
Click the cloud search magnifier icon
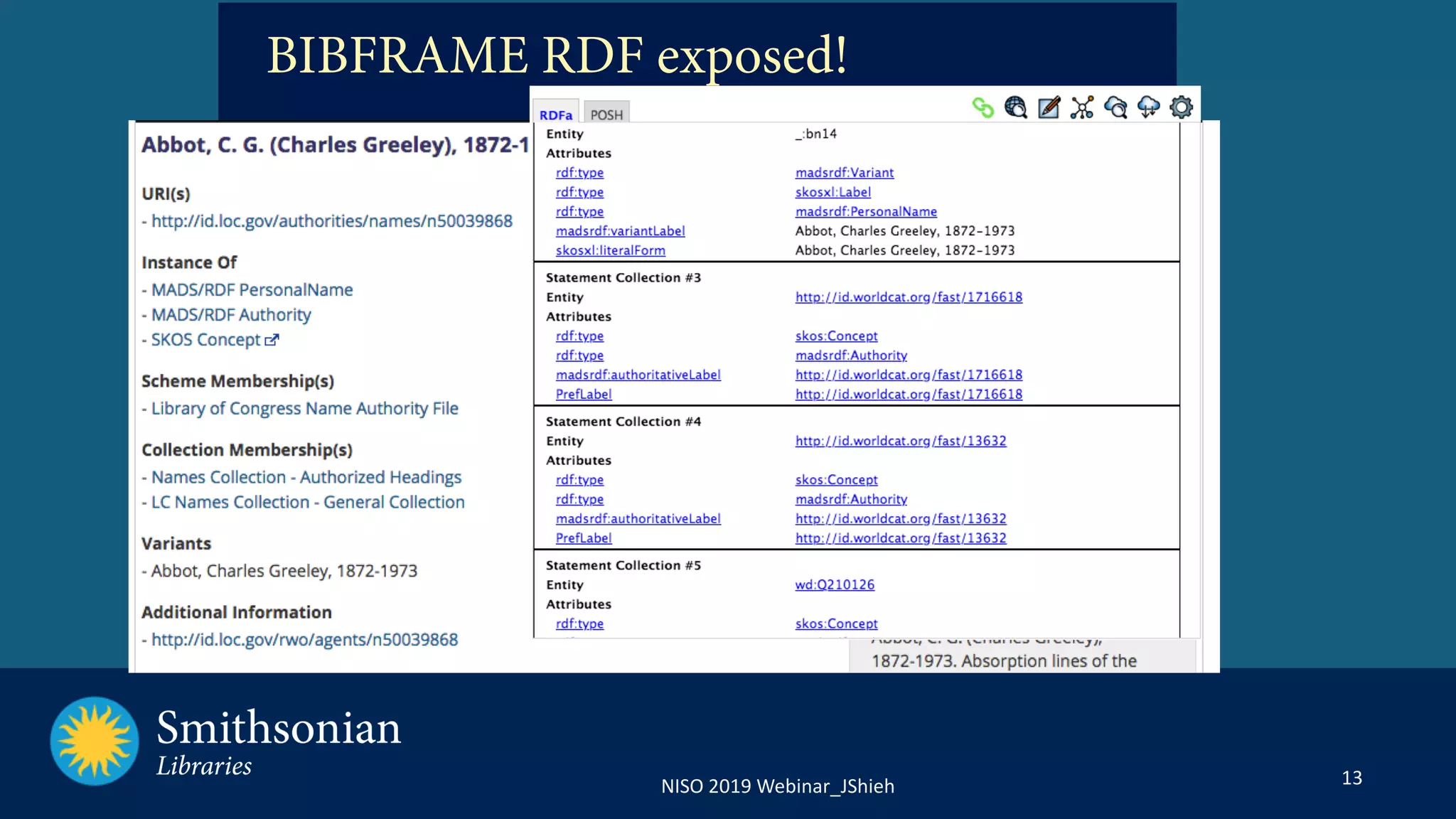[x=1115, y=107]
